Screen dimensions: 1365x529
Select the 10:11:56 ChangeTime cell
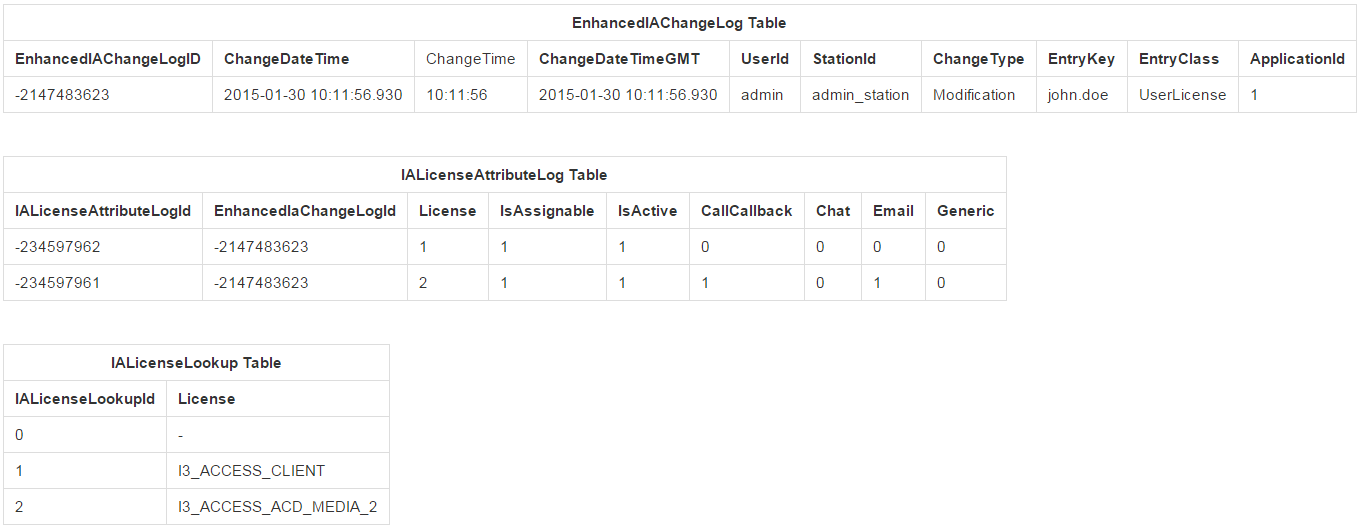(456, 95)
